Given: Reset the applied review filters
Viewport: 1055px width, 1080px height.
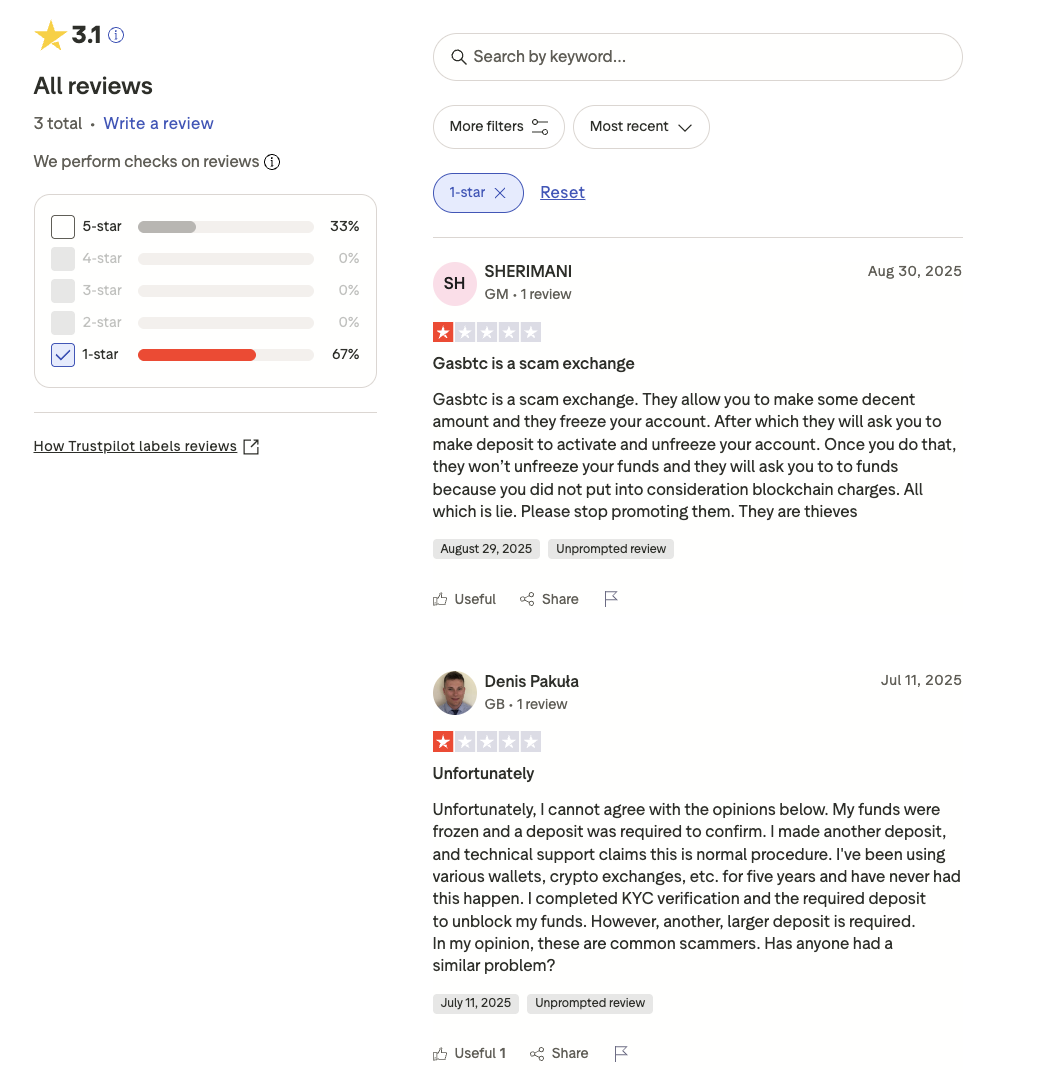Looking at the screenshot, I should (x=562, y=193).
